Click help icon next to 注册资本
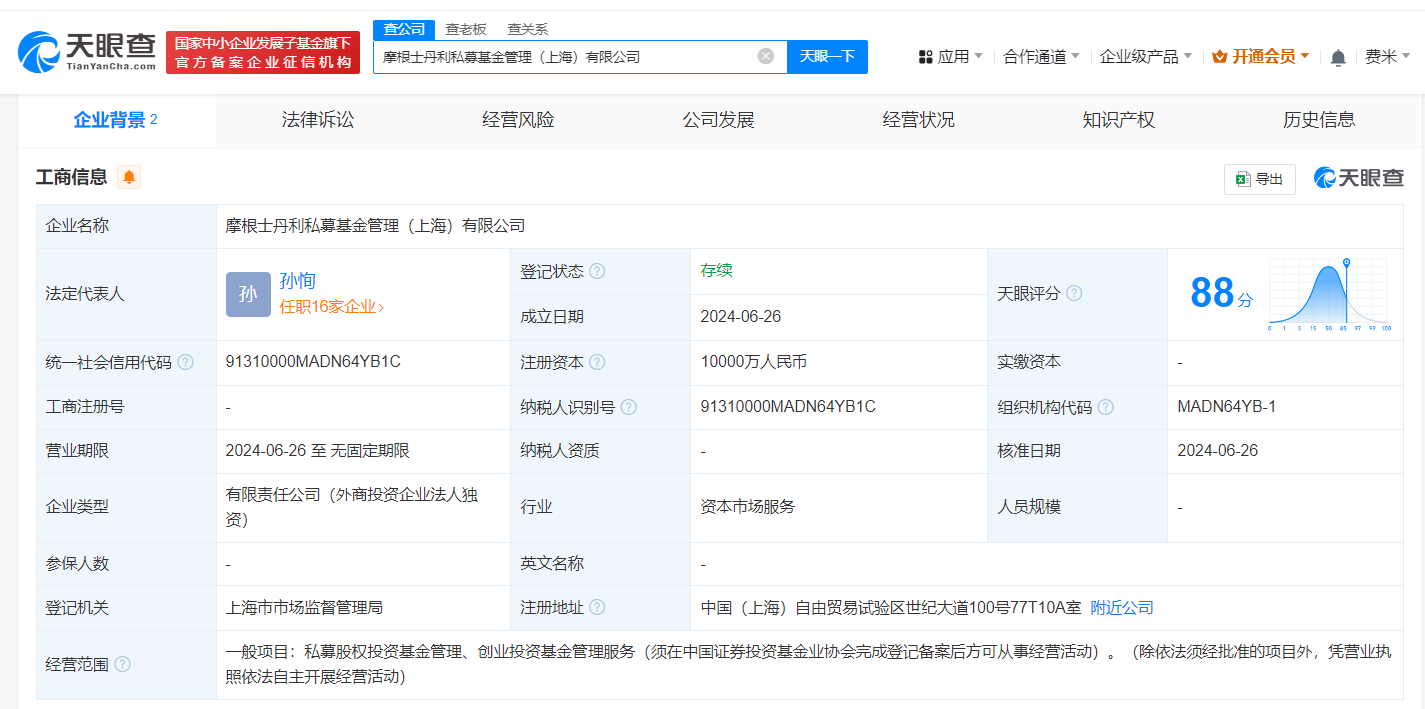The height and width of the screenshot is (709, 1425). pyautogui.click(x=597, y=362)
